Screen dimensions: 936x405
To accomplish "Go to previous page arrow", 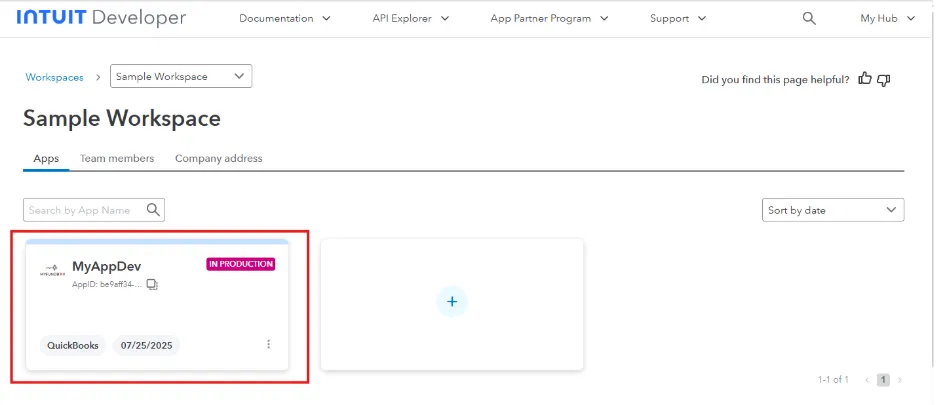I will click(x=867, y=380).
